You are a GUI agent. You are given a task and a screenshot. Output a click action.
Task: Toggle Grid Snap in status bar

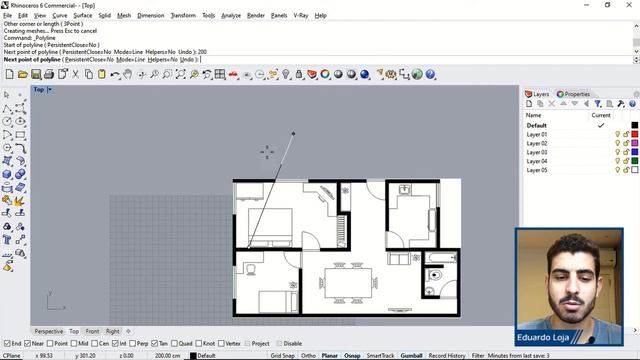pos(282,356)
